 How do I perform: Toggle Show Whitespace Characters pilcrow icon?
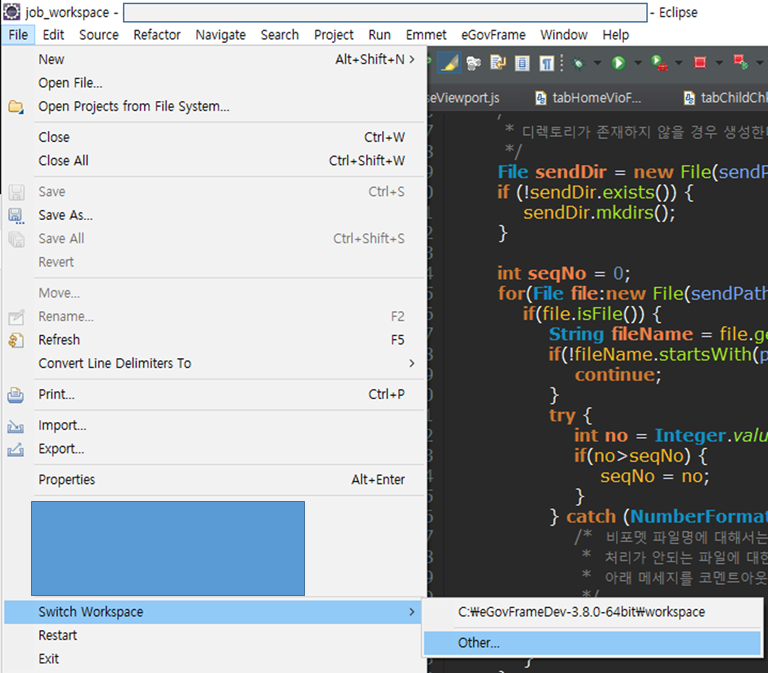pos(546,63)
